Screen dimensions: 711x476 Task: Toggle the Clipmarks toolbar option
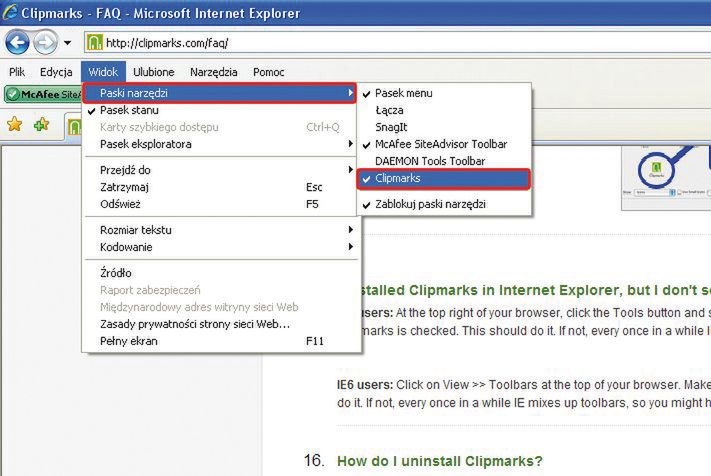[x=443, y=179]
